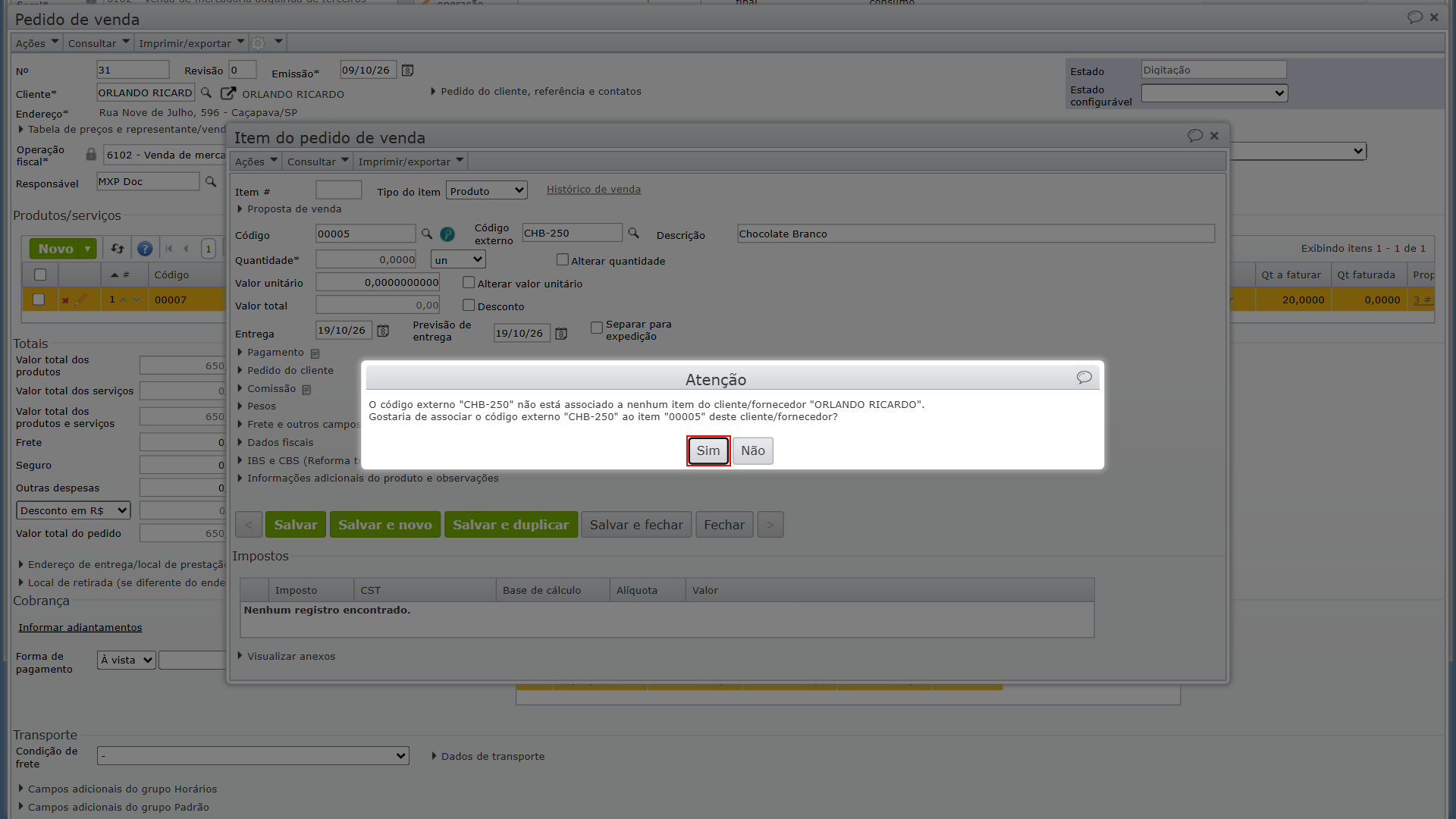The image size is (1456, 819).
Task: Refresh the Produtos/serviços grid
Action: coord(118,249)
